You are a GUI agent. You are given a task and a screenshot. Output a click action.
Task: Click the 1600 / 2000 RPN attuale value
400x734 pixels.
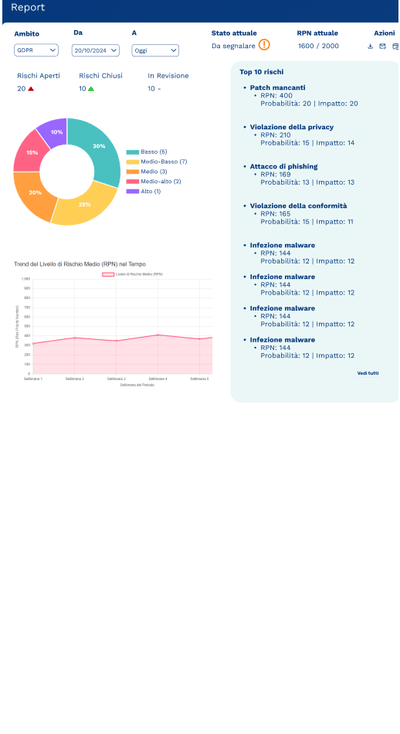click(x=319, y=46)
